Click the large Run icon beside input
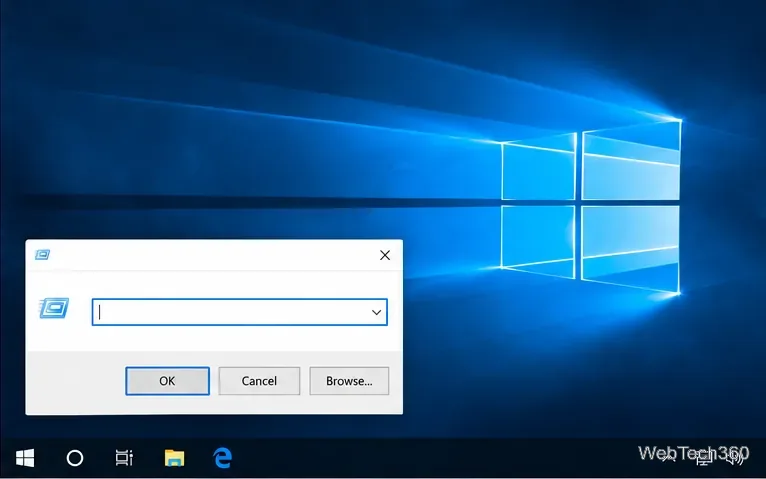Viewport: 766px width, 479px height. (x=54, y=308)
